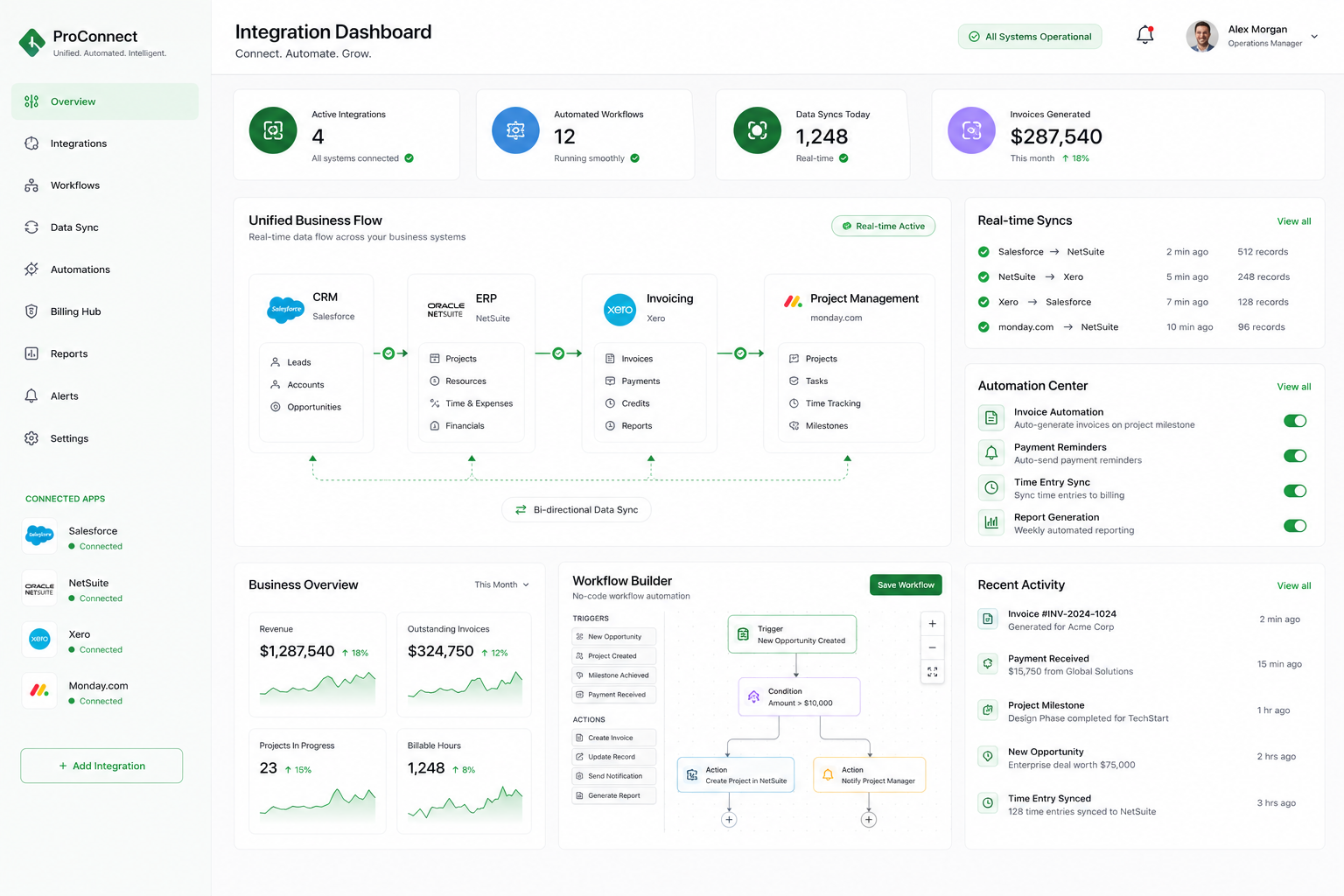Add step below Notify Project Manager

coord(869,820)
